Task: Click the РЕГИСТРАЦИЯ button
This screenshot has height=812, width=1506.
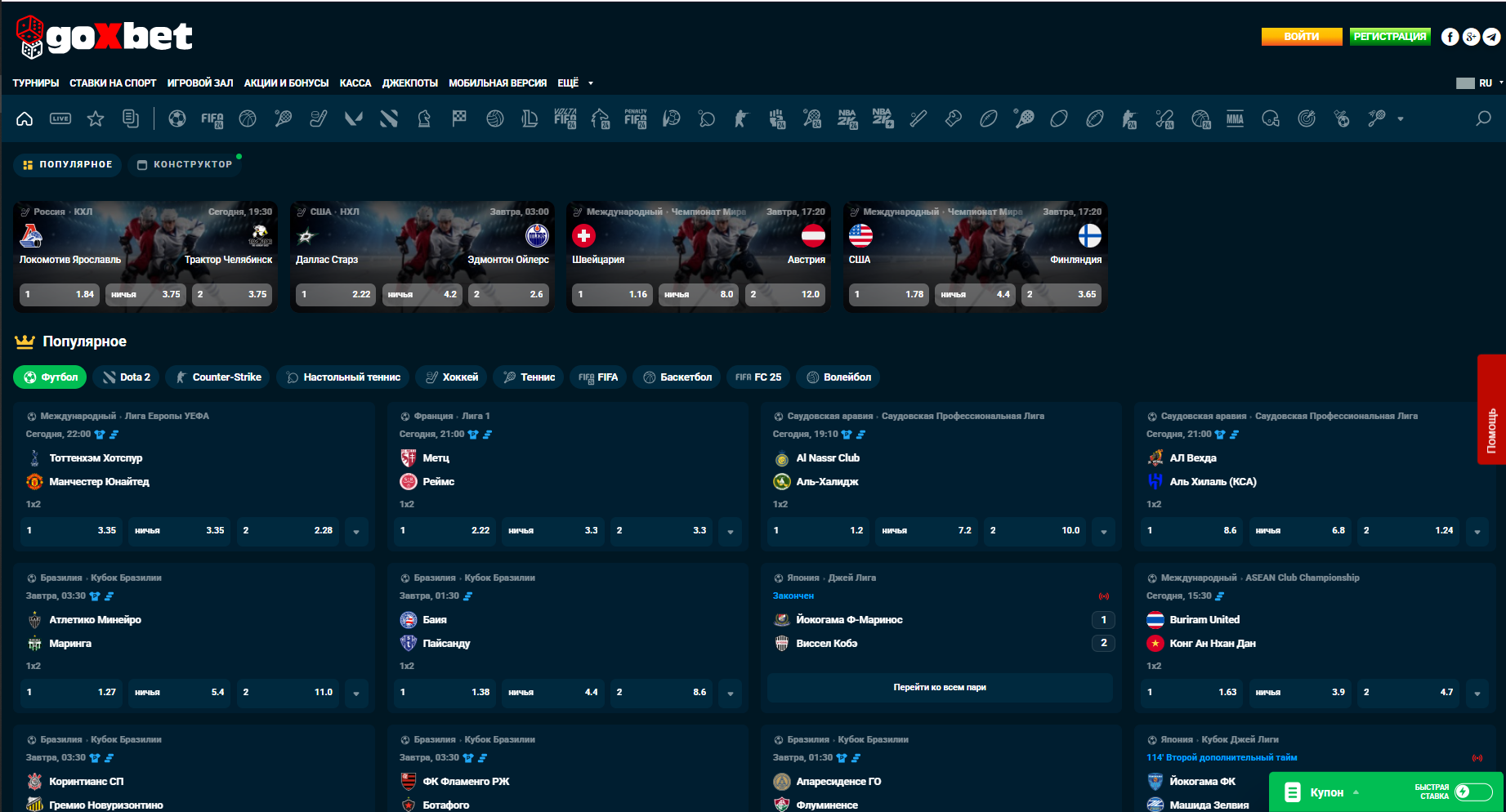Action: click(1390, 37)
